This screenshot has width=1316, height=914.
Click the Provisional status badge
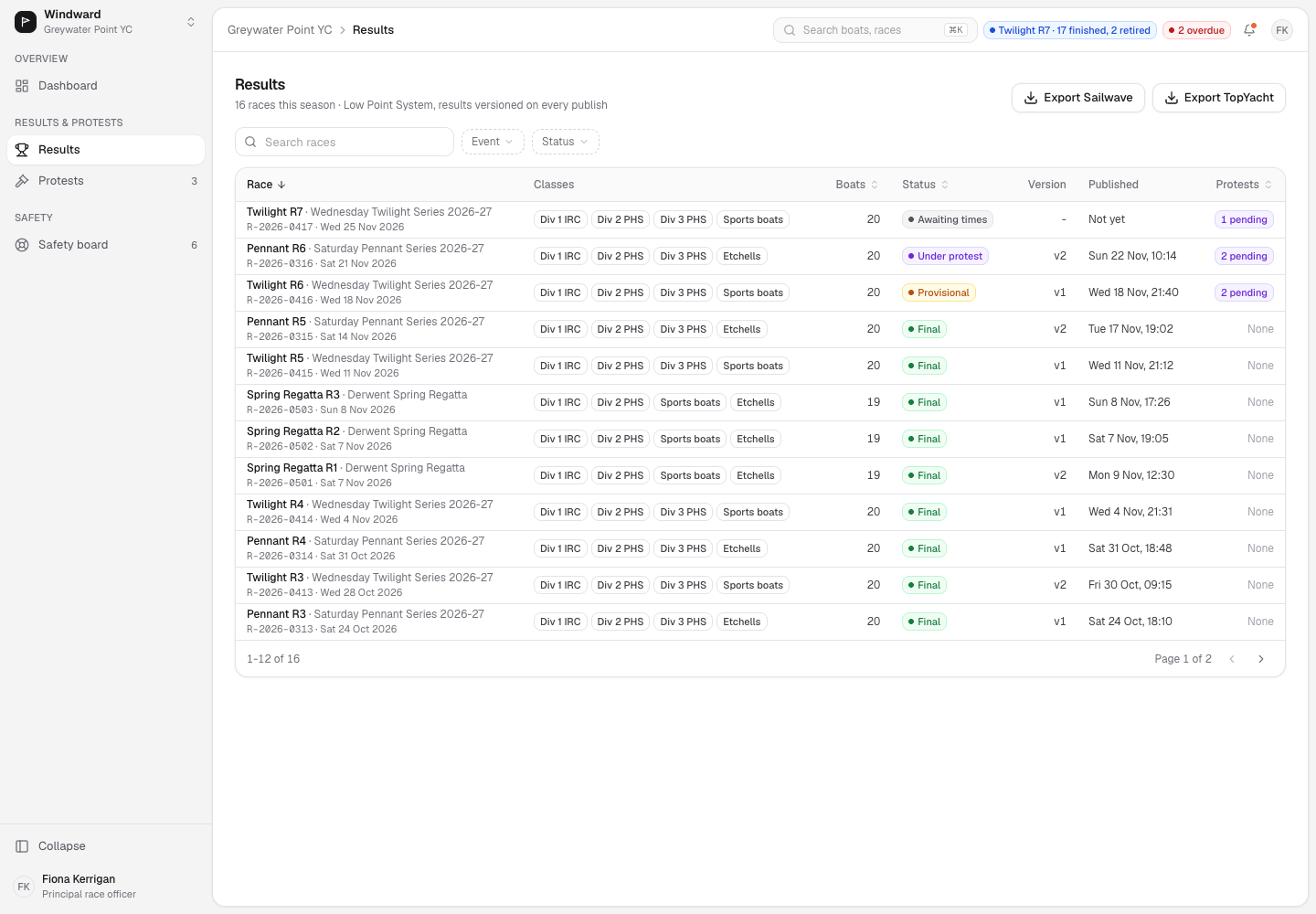pos(939,292)
